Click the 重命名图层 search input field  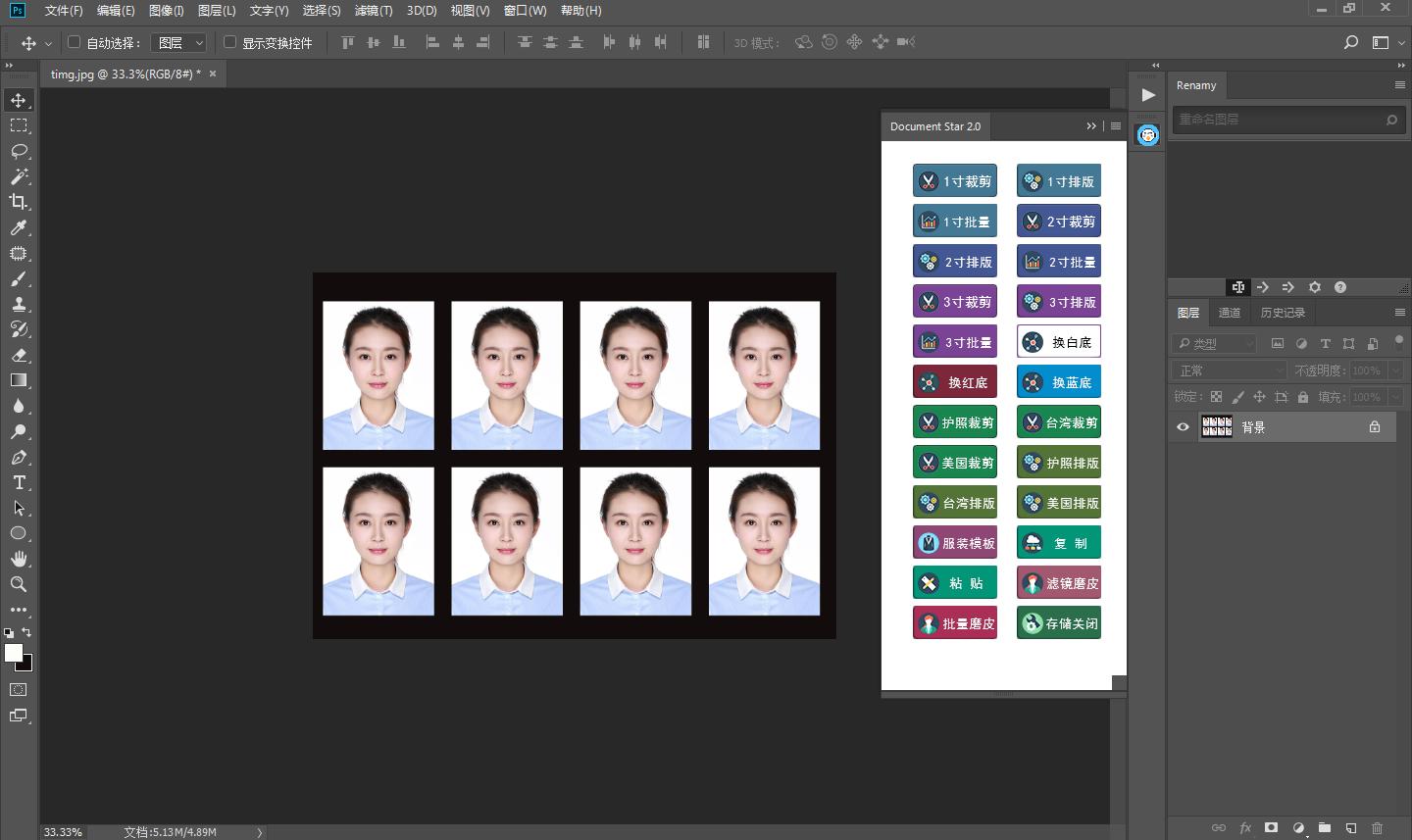pos(1277,120)
